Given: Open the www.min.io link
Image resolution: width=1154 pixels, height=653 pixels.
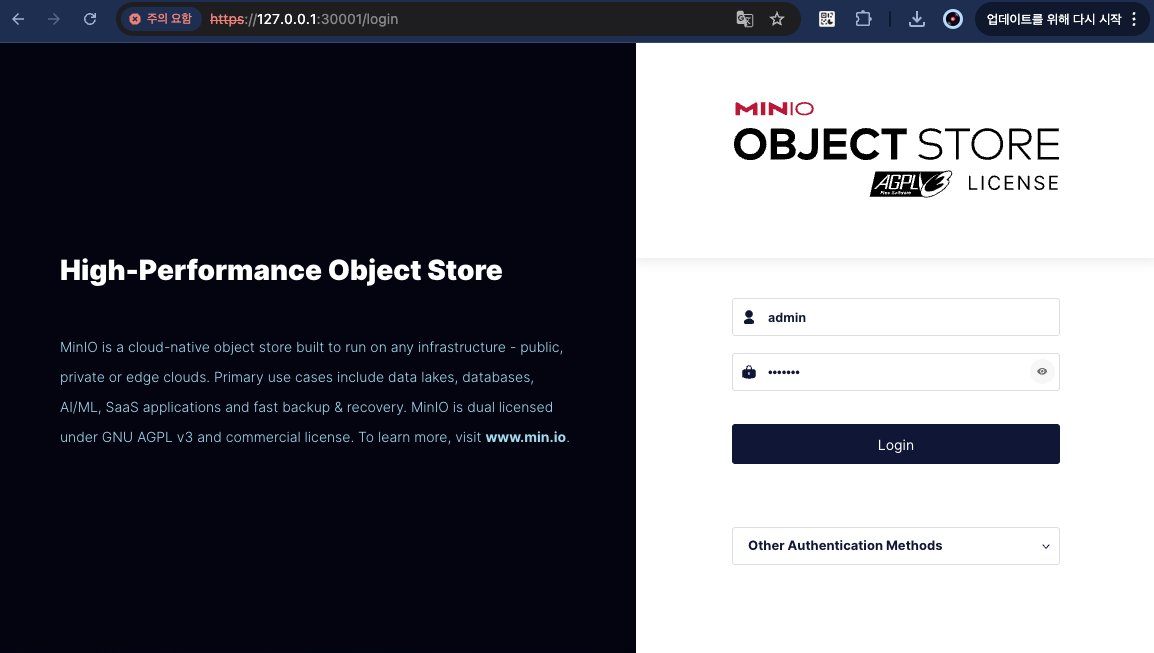Looking at the screenshot, I should [x=525, y=437].
